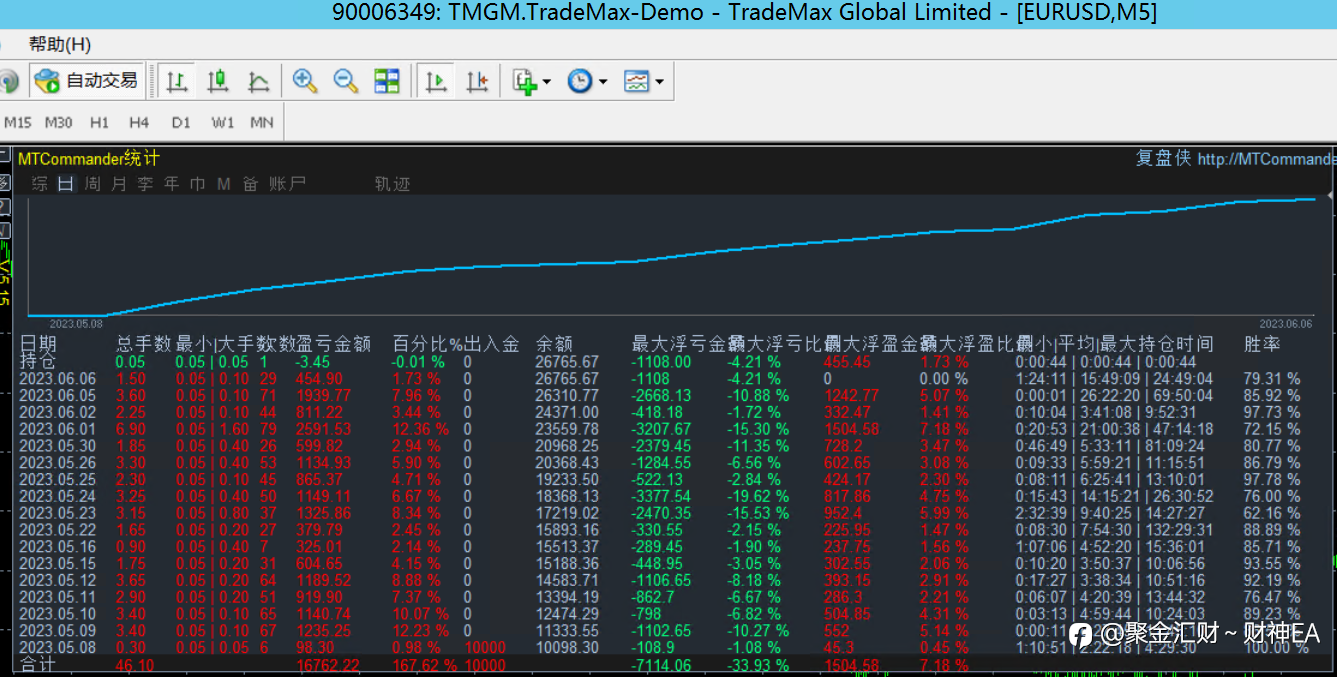Switch to the 月 monthly statistics tab
Screen dimensions: 1337x677
click(x=119, y=184)
